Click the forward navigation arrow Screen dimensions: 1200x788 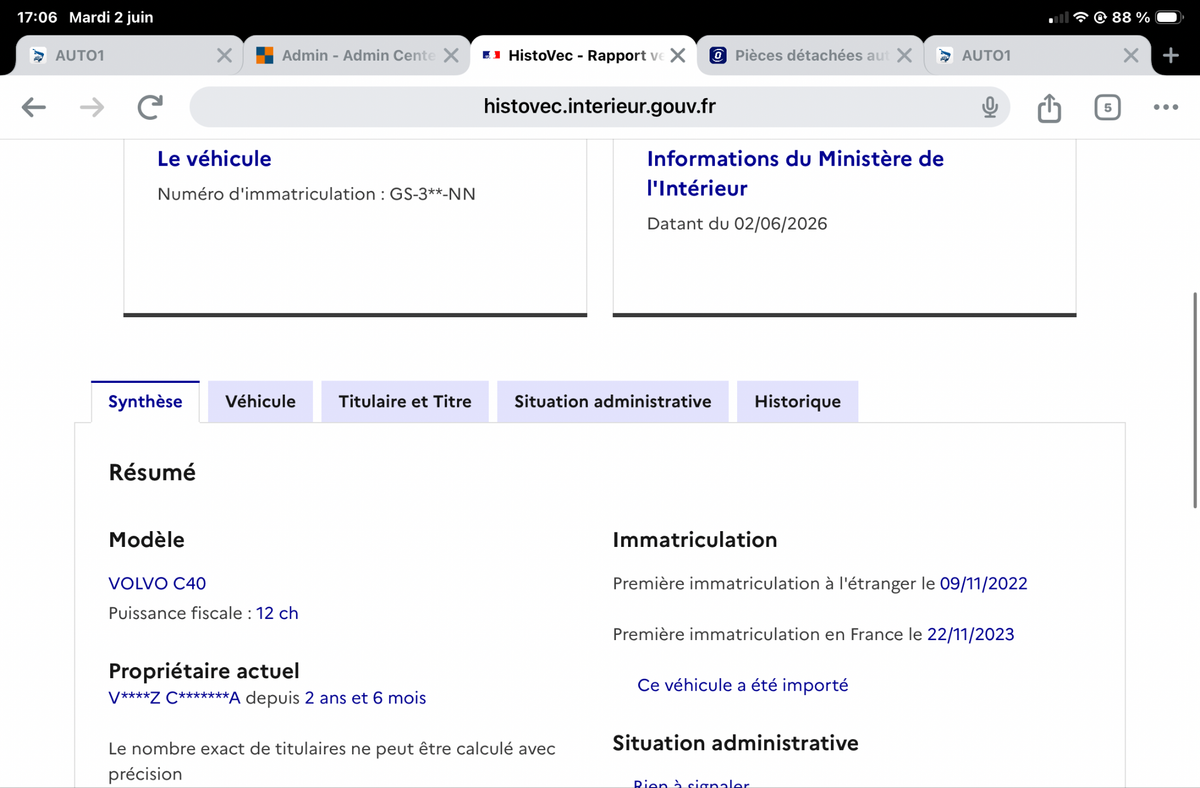[x=92, y=107]
